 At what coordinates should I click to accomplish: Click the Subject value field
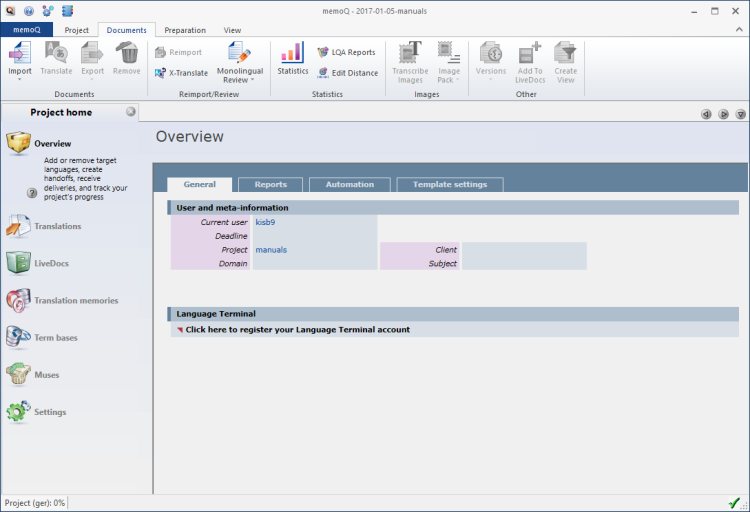pos(524,264)
